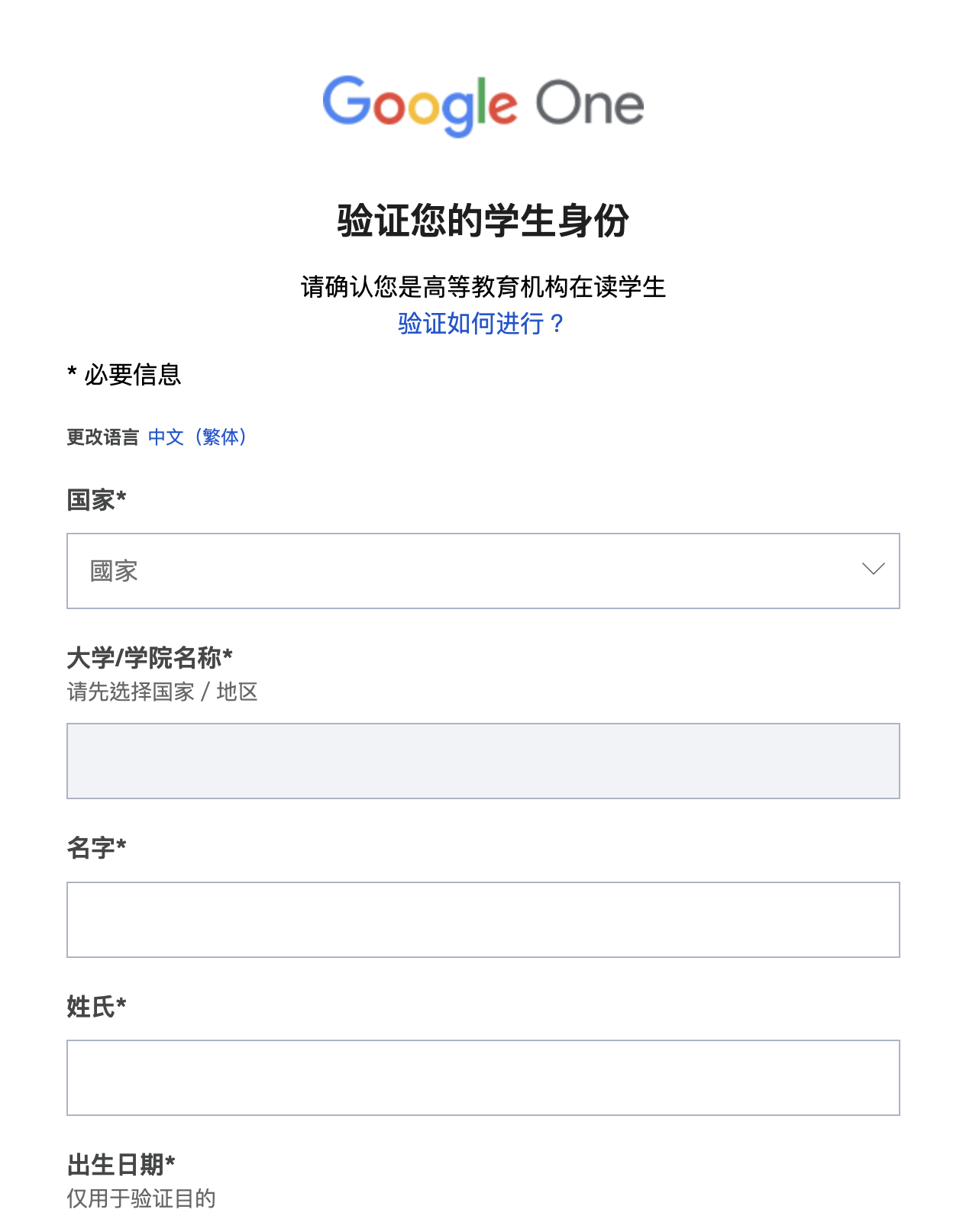
Task: Click the "大学/学院名称*" field label
Action: (150, 657)
